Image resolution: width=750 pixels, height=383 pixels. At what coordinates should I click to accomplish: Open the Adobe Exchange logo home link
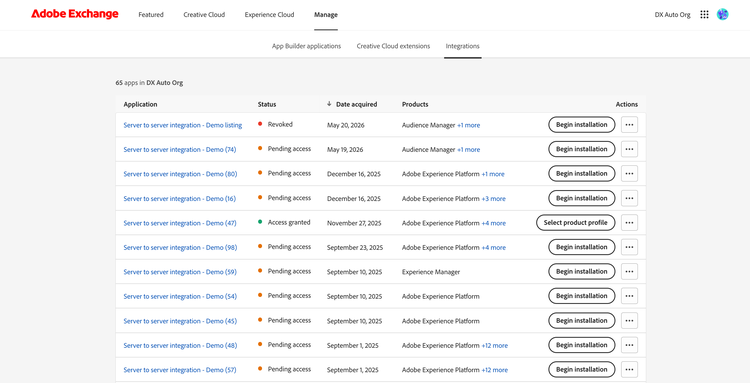75,14
